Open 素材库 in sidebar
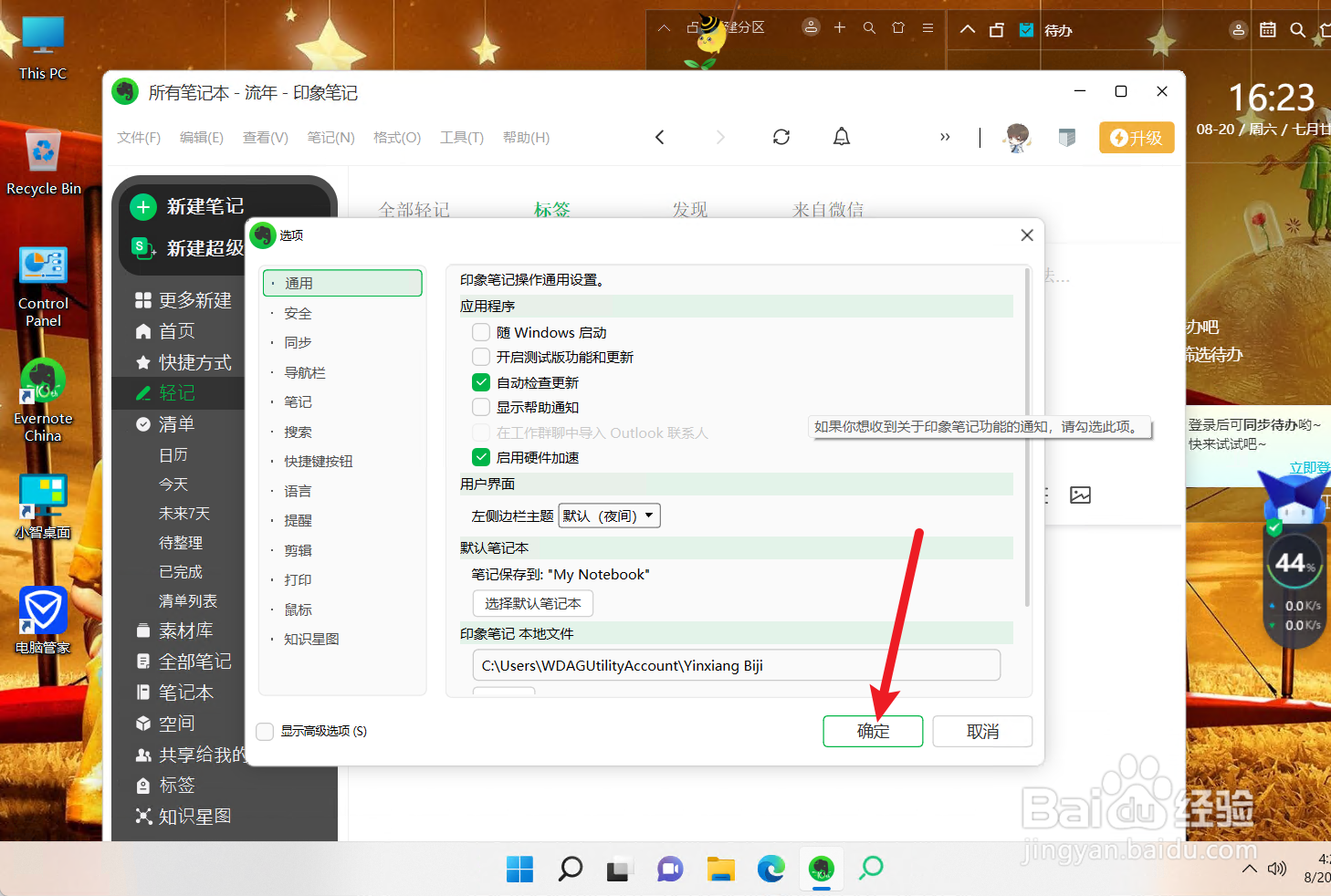1331x896 pixels. click(174, 630)
